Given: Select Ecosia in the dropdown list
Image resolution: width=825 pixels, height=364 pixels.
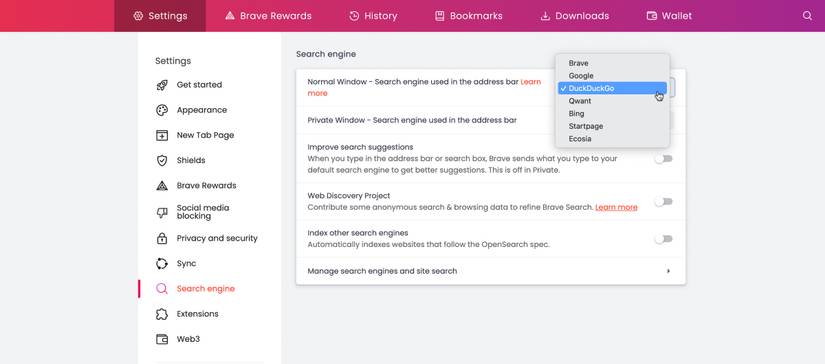Looking at the screenshot, I should [612, 139].
